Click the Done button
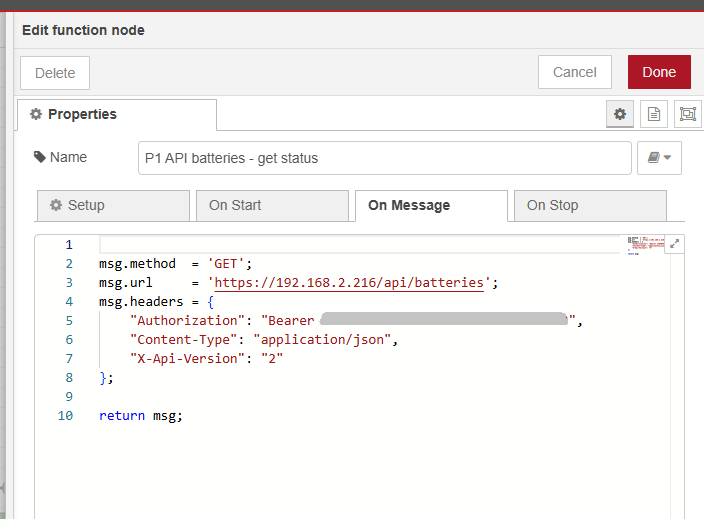The height and width of the screenshot is (519, 704). pyautogui.click(x=659, y=72)
